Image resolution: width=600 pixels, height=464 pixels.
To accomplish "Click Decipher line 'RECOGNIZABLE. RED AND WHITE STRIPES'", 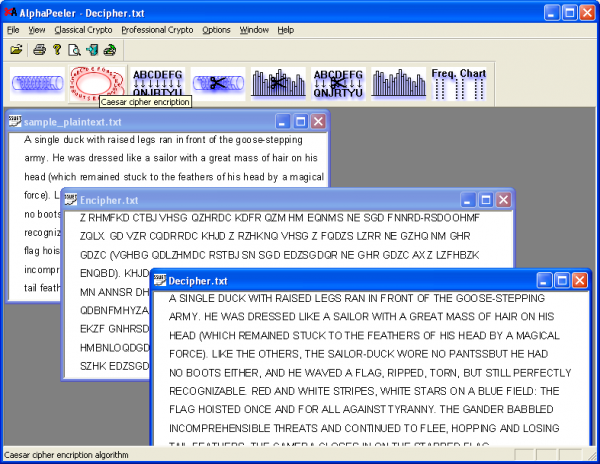I will point(364,391).
